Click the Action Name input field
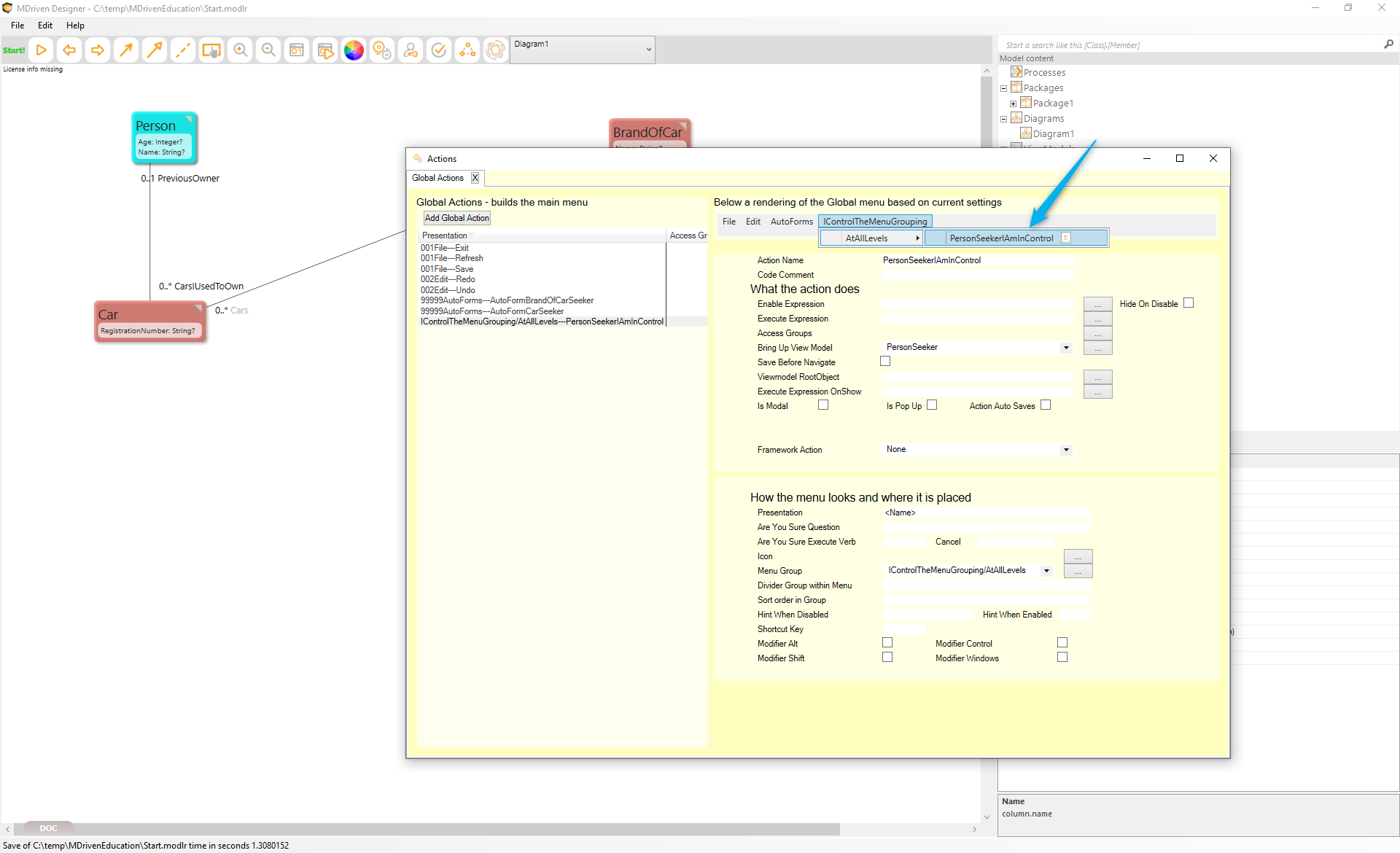This screenshot has width=1400, height=853. coord(977,260)
